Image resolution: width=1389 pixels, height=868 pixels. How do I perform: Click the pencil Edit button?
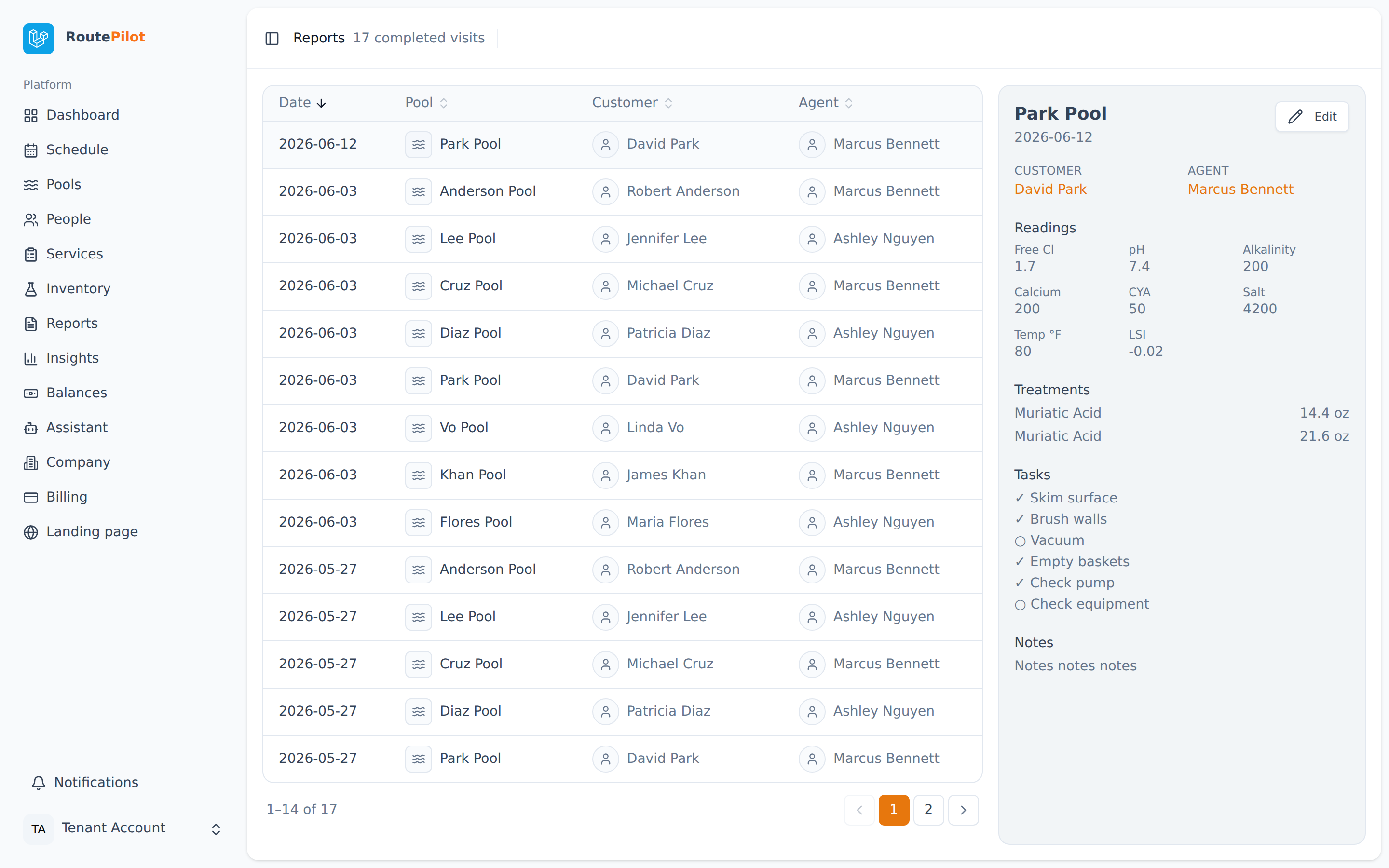pyautogui.click(x=1312, y=117)
